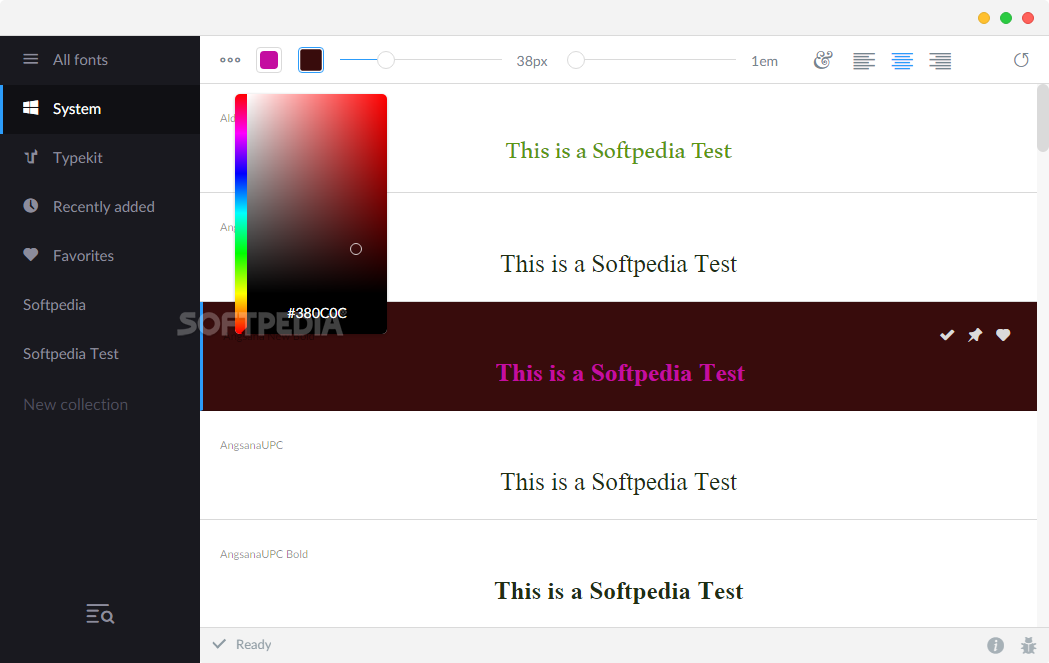Create a New collection
This screenshot has height=663, width=1049.
(x=76, y=405)
